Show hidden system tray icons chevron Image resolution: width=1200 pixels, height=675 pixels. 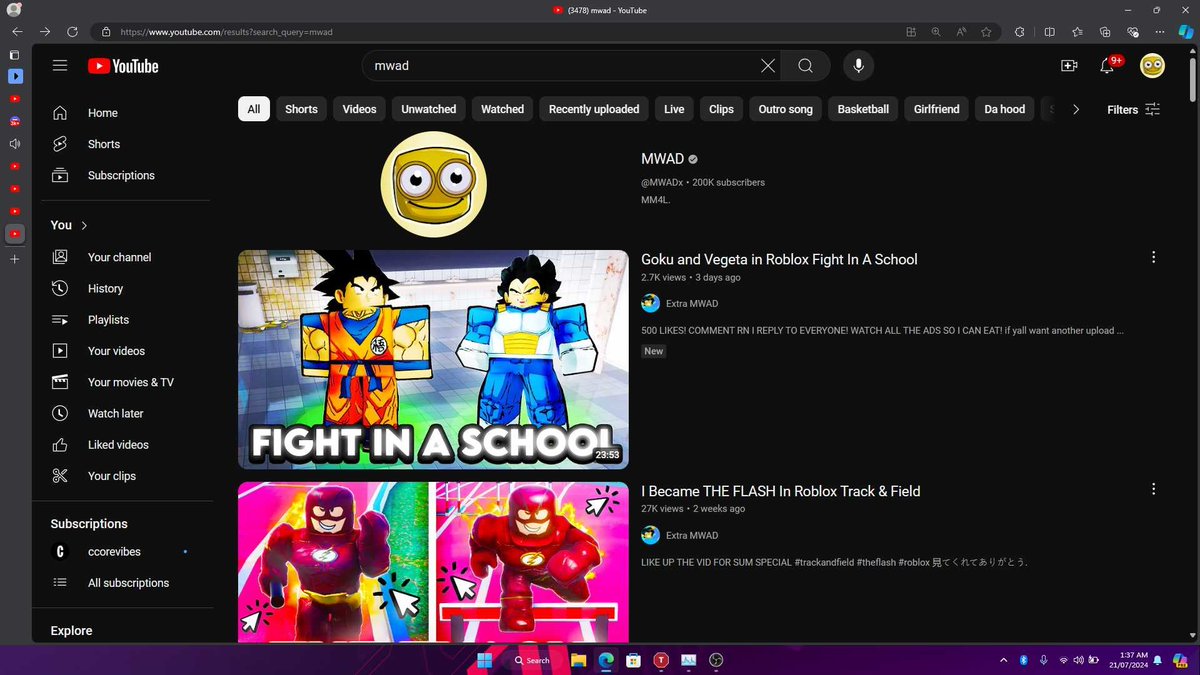coord(1005,660)
